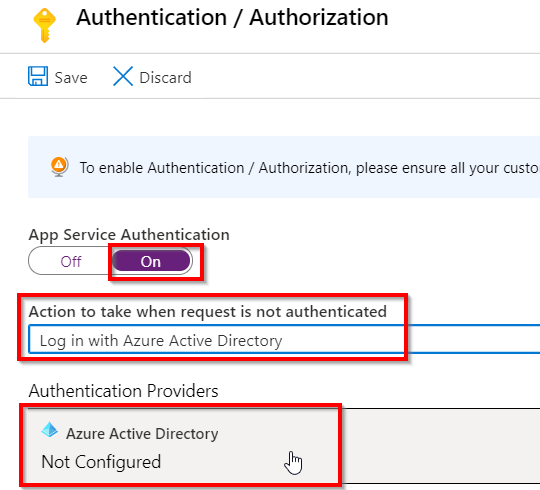Click the yellow key icon in header
The image size is (540, 490).
(44, 25)
